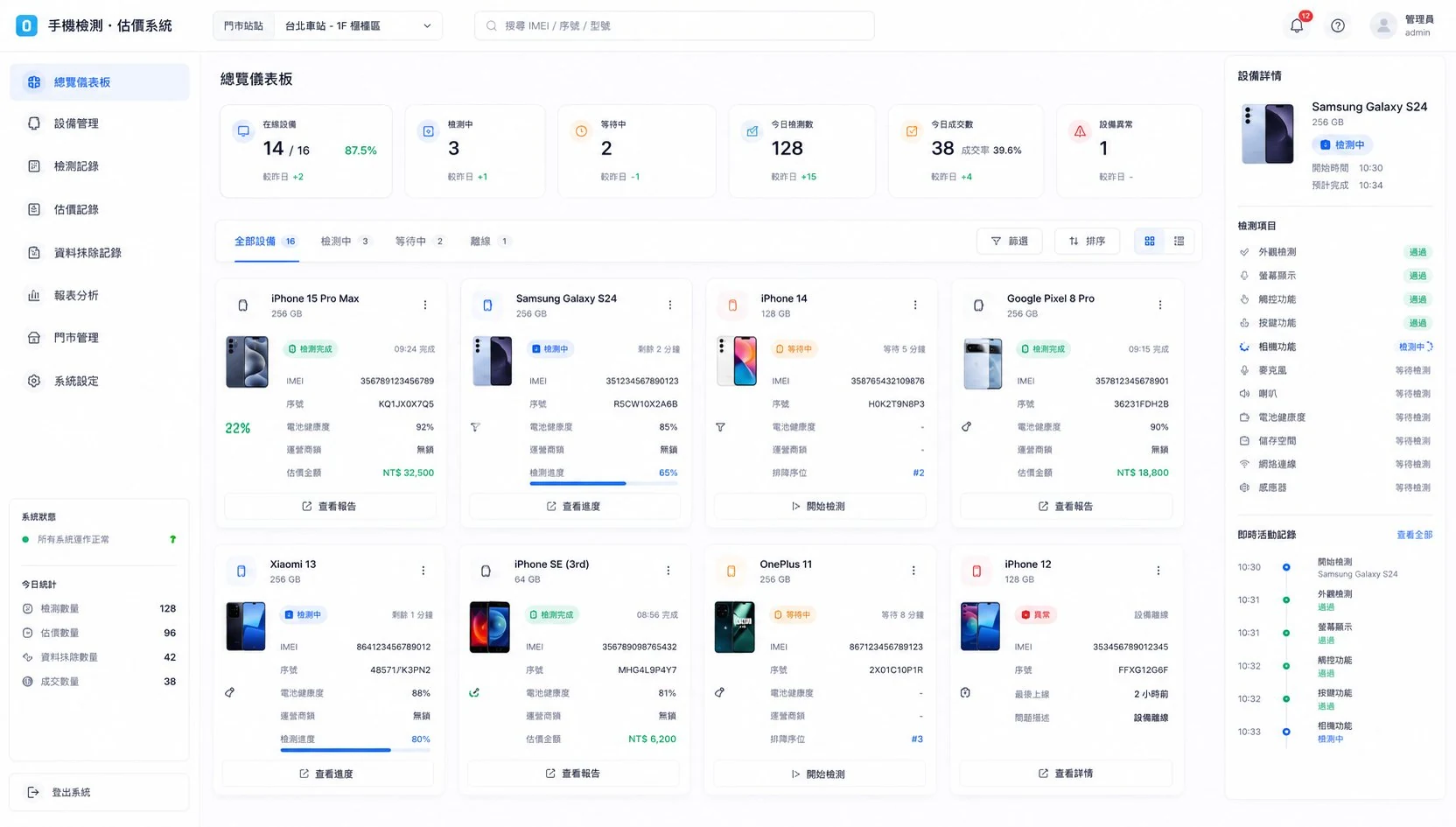
Task: Click the 外觀檢測 item icon
Action: (x=1244, y=252)
